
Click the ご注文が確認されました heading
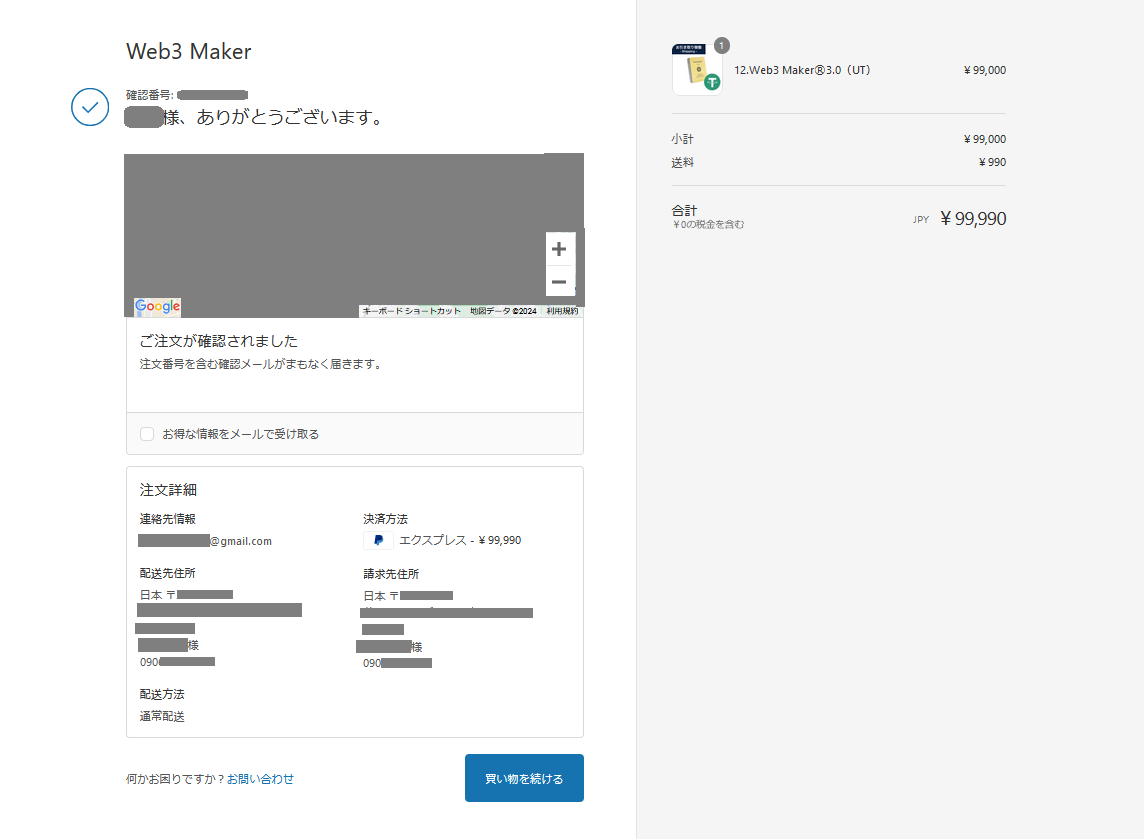click(x=219, y=341)
